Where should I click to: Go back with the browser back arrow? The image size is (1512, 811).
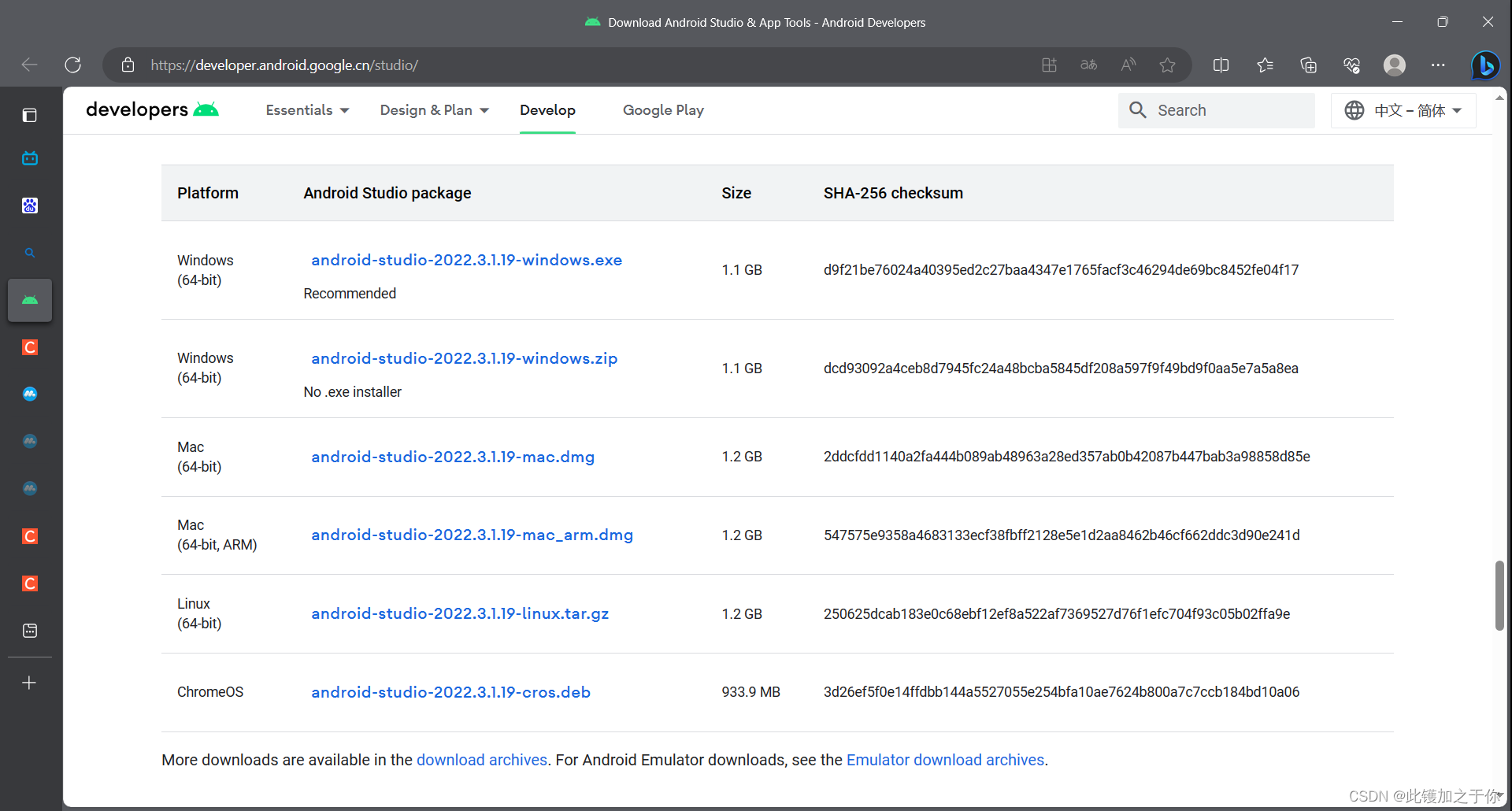click(x=29, y=65)
